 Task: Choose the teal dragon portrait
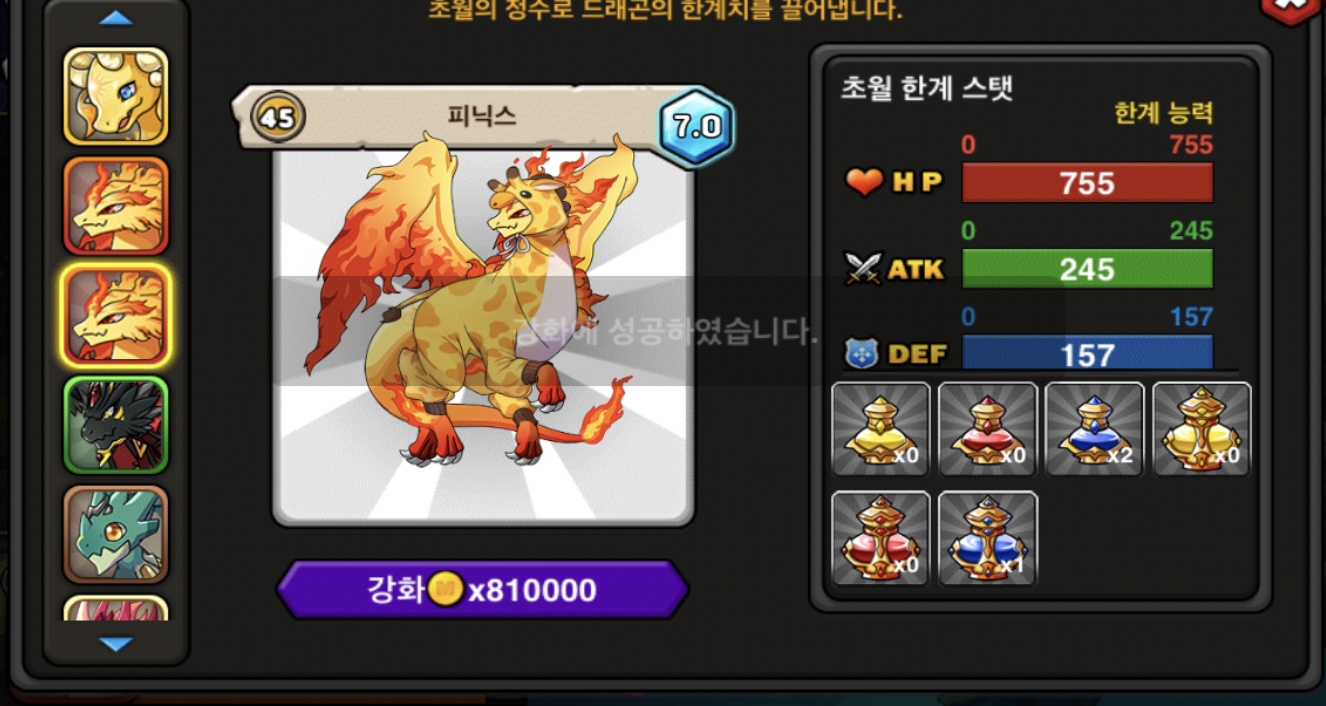point(116,534)
